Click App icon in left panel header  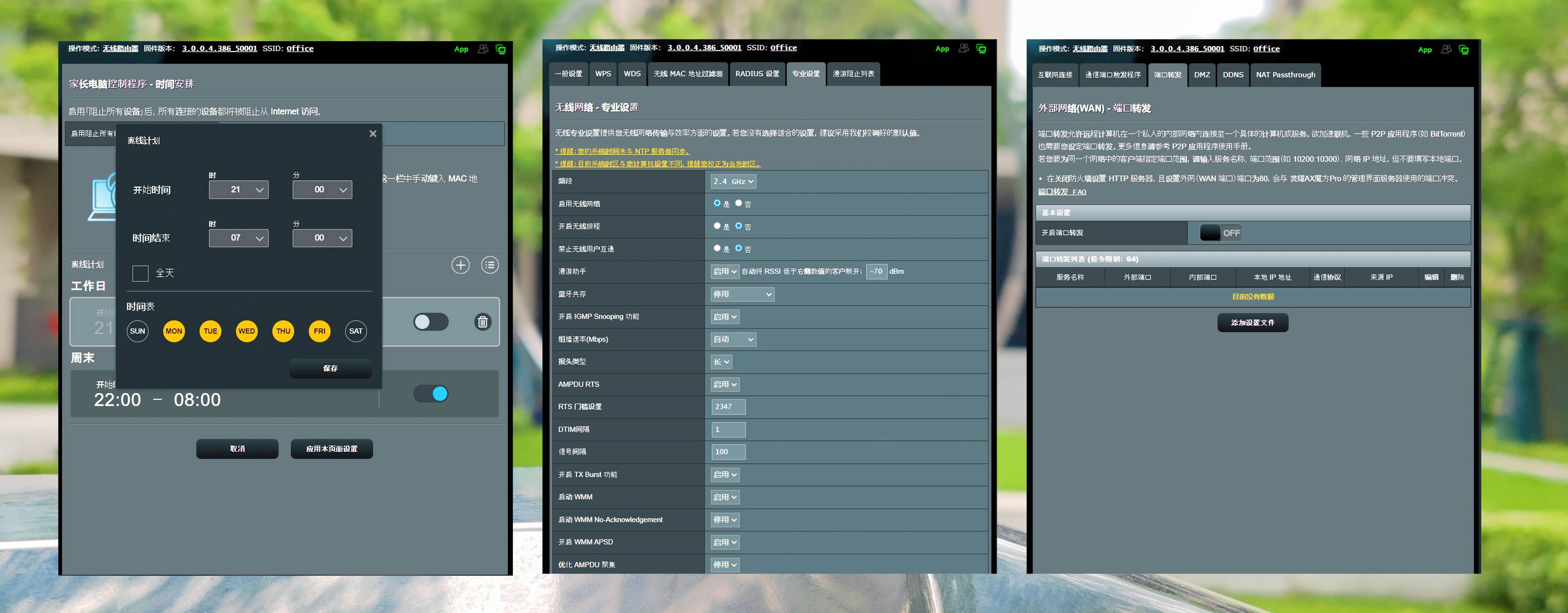click(461, 49)
